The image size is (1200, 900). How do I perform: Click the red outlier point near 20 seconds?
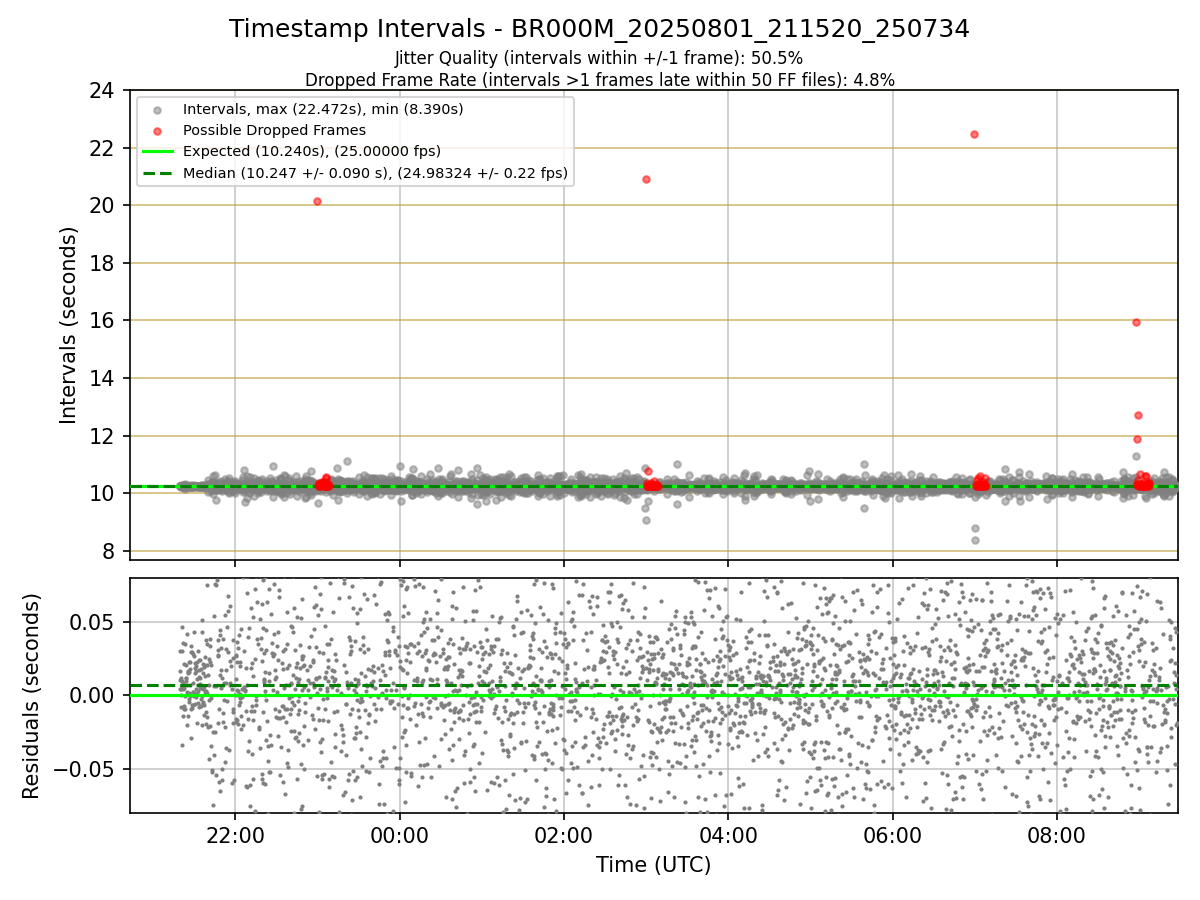pyautogui.click(x=317, y=201)
